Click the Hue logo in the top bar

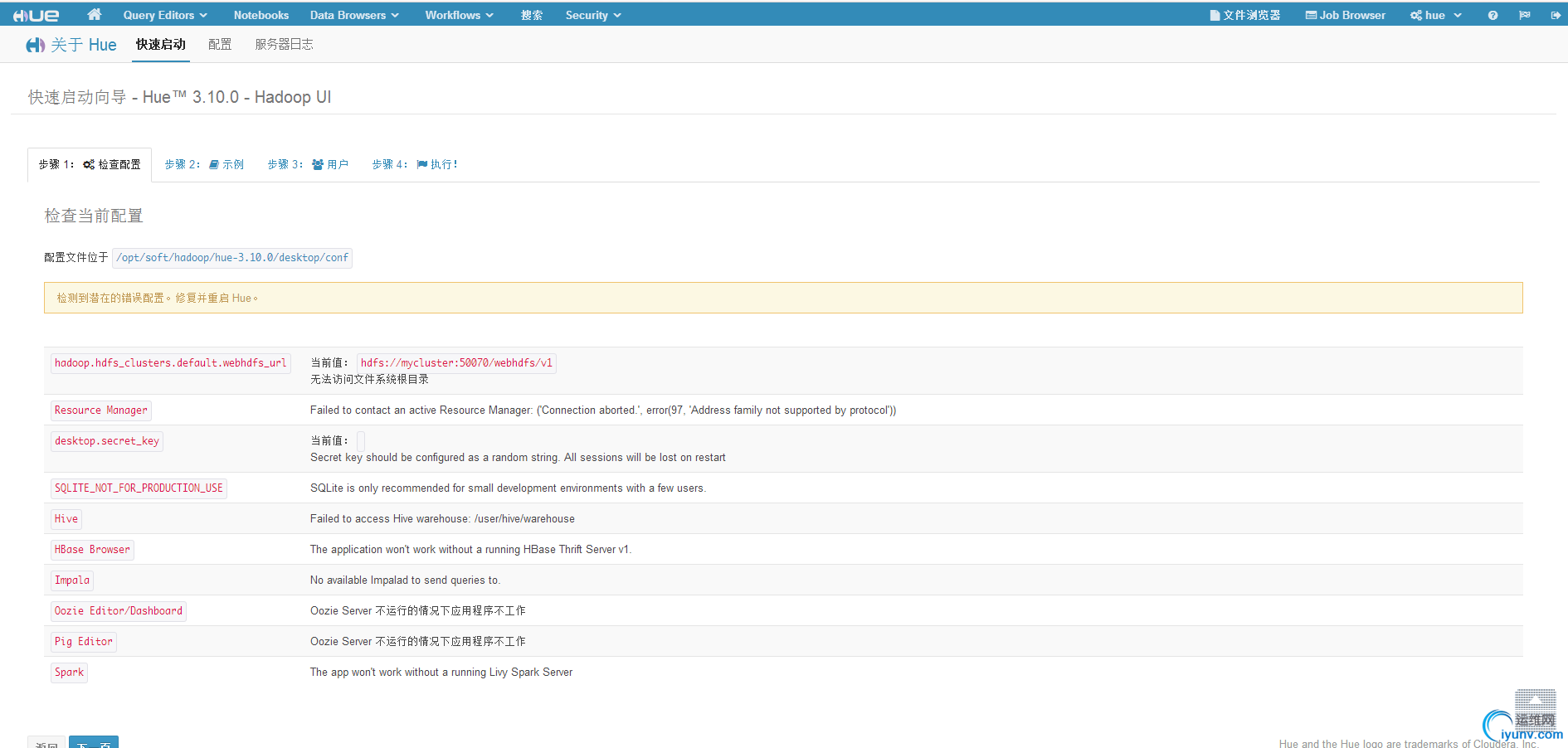pyautogui.click(x=36, y=15)
